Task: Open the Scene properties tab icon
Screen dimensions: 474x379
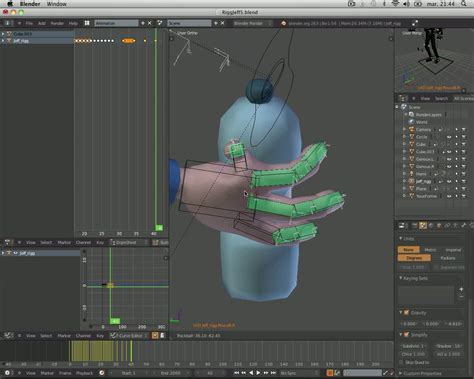Action: coord(423,226)
